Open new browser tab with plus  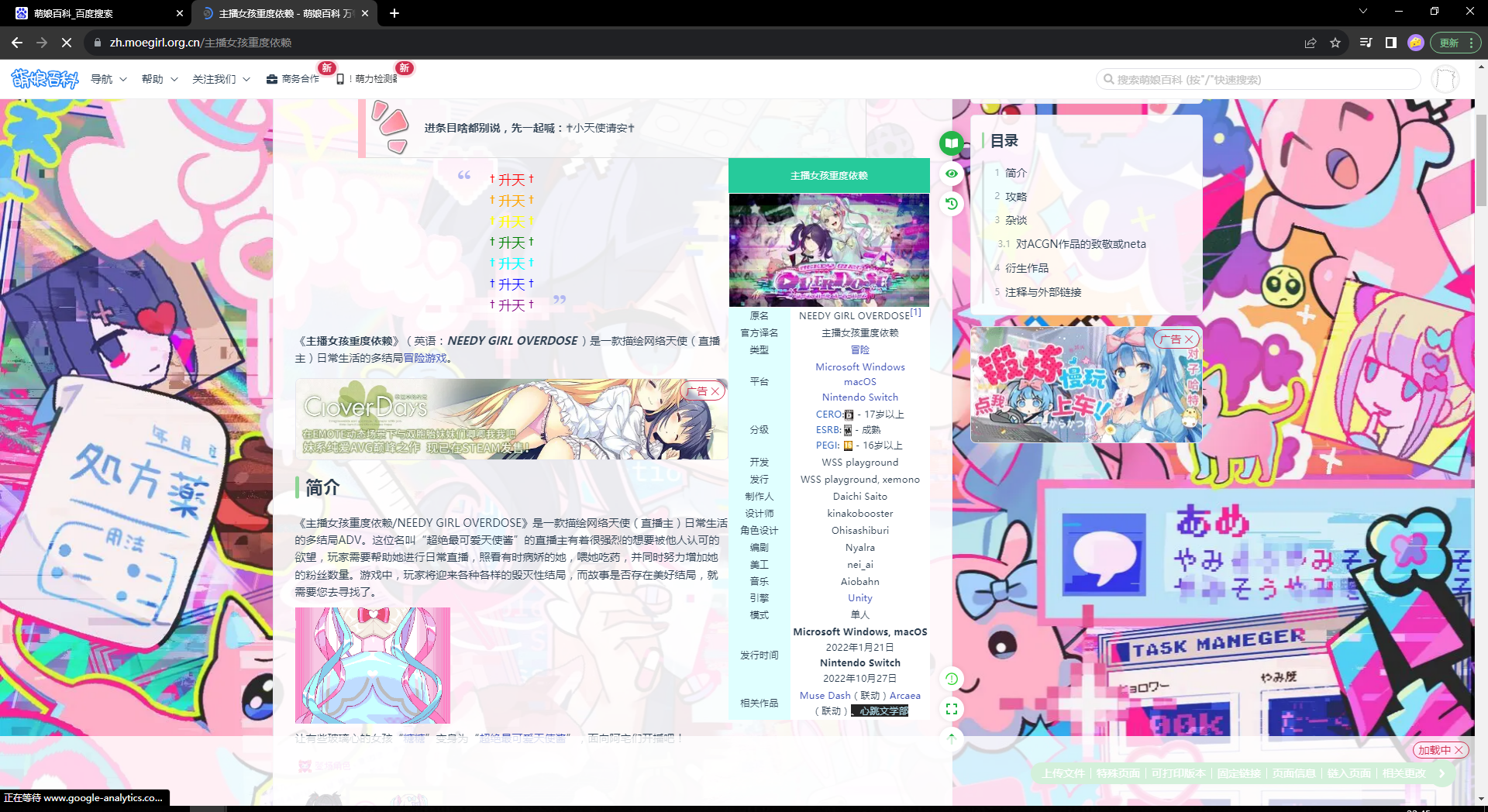coord(394,13)
